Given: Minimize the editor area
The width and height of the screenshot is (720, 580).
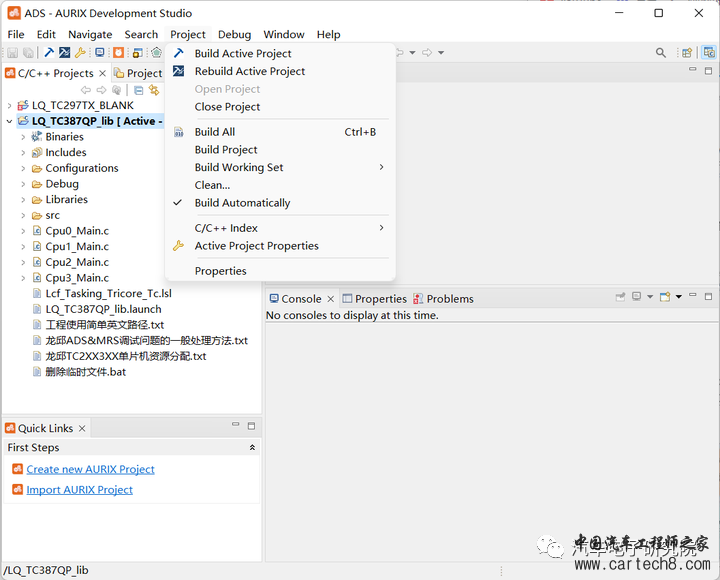Looking at the screenshot, I should pyautogui.click(x=692, y=70).
